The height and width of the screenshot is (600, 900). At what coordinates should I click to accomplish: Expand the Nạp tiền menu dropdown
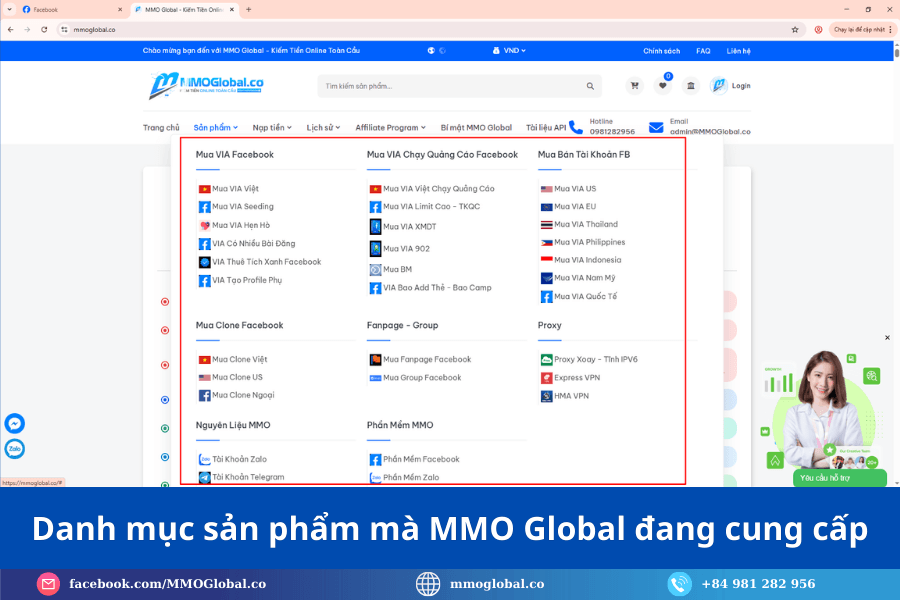coord(272,128)
